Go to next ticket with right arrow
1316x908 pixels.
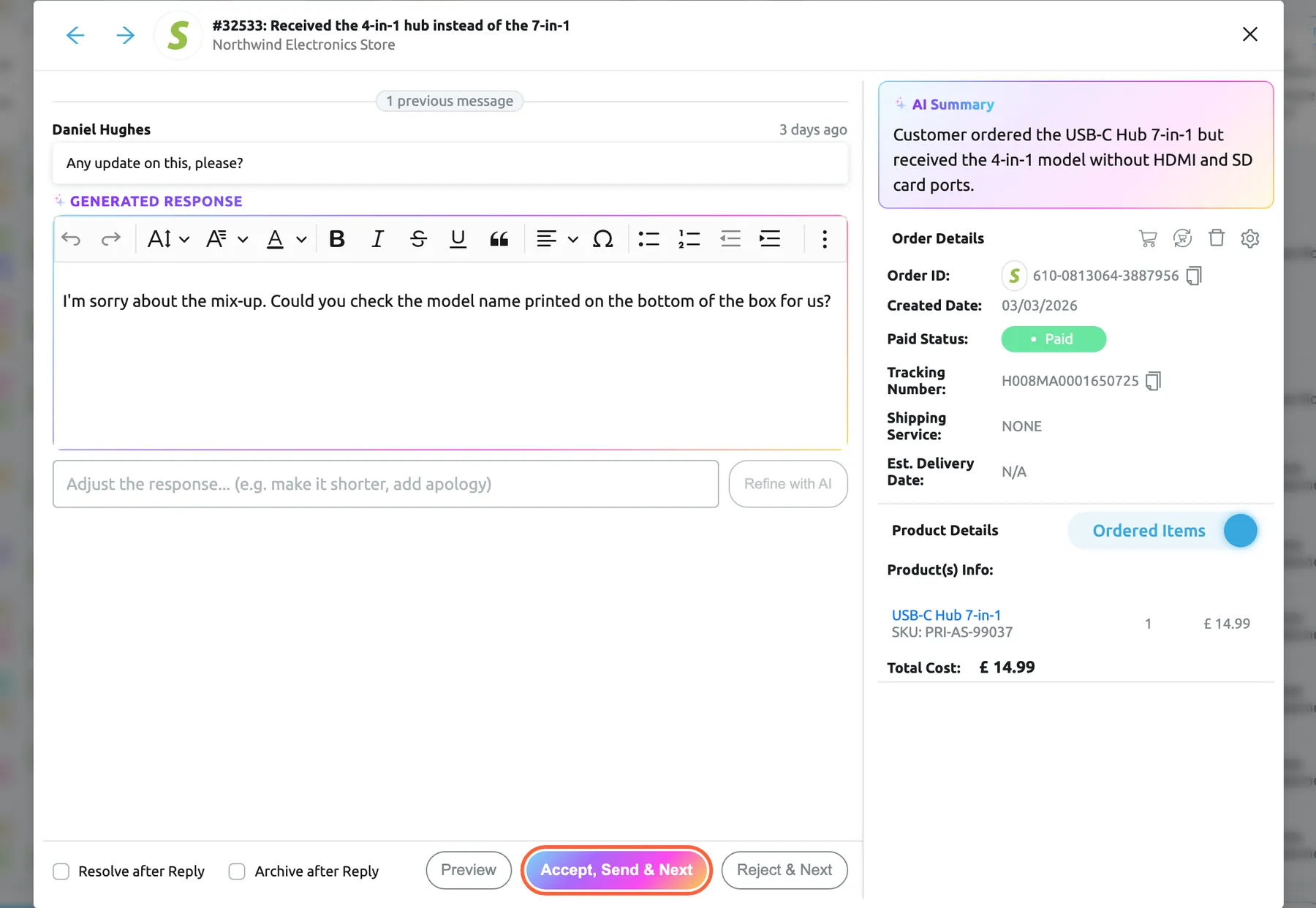pos(126,35)
